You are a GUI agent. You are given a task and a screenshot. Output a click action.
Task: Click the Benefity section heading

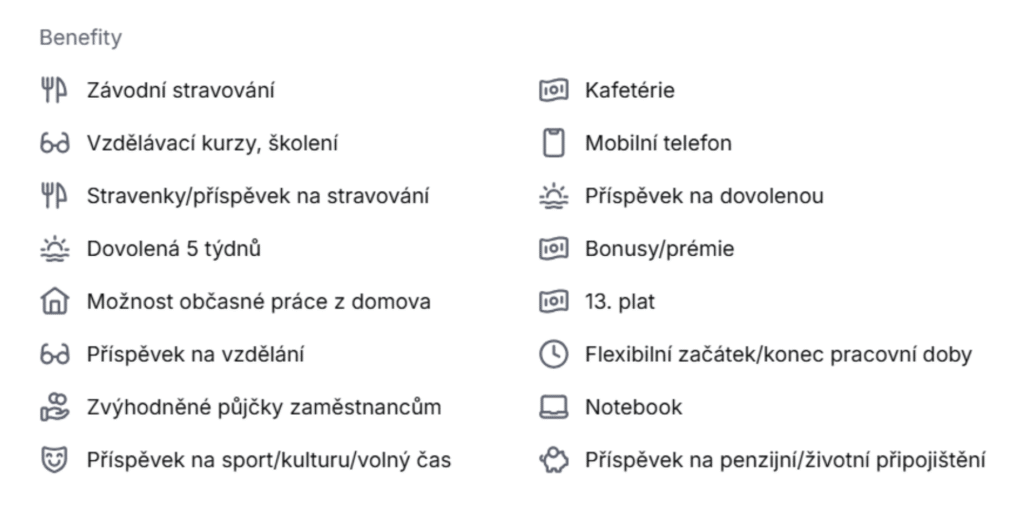pyautogui.click(x=80, y=38)
